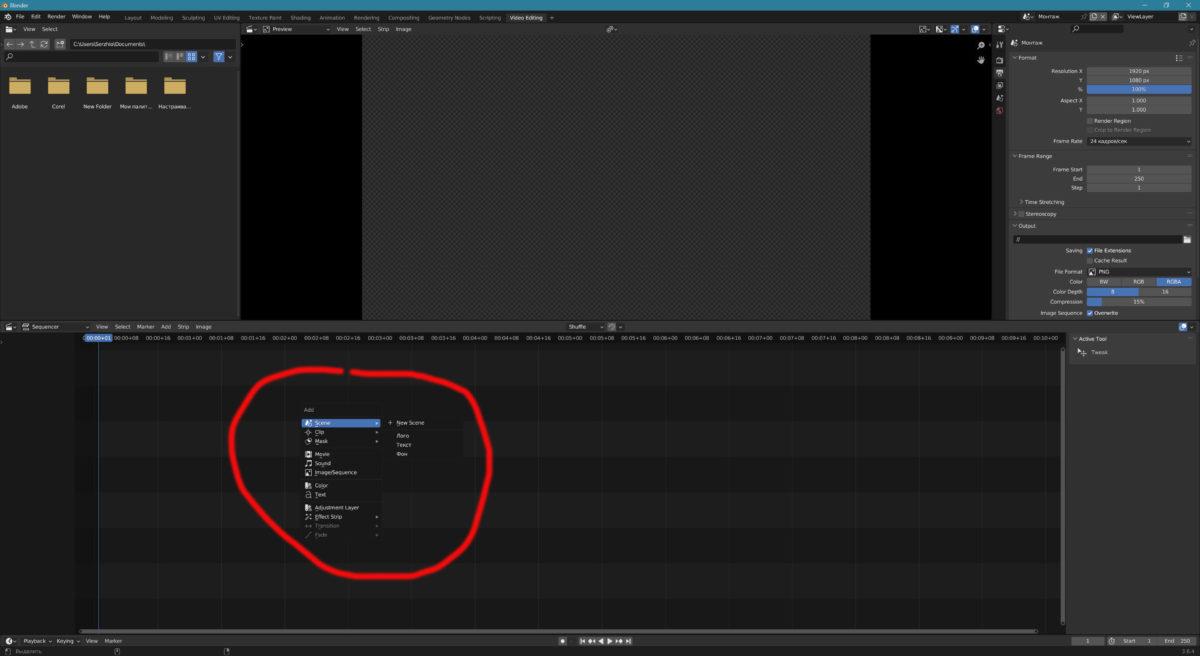Open the Scene properties tab
The width and height of the screenshot is (1200, 656).
tap(999, 98)
